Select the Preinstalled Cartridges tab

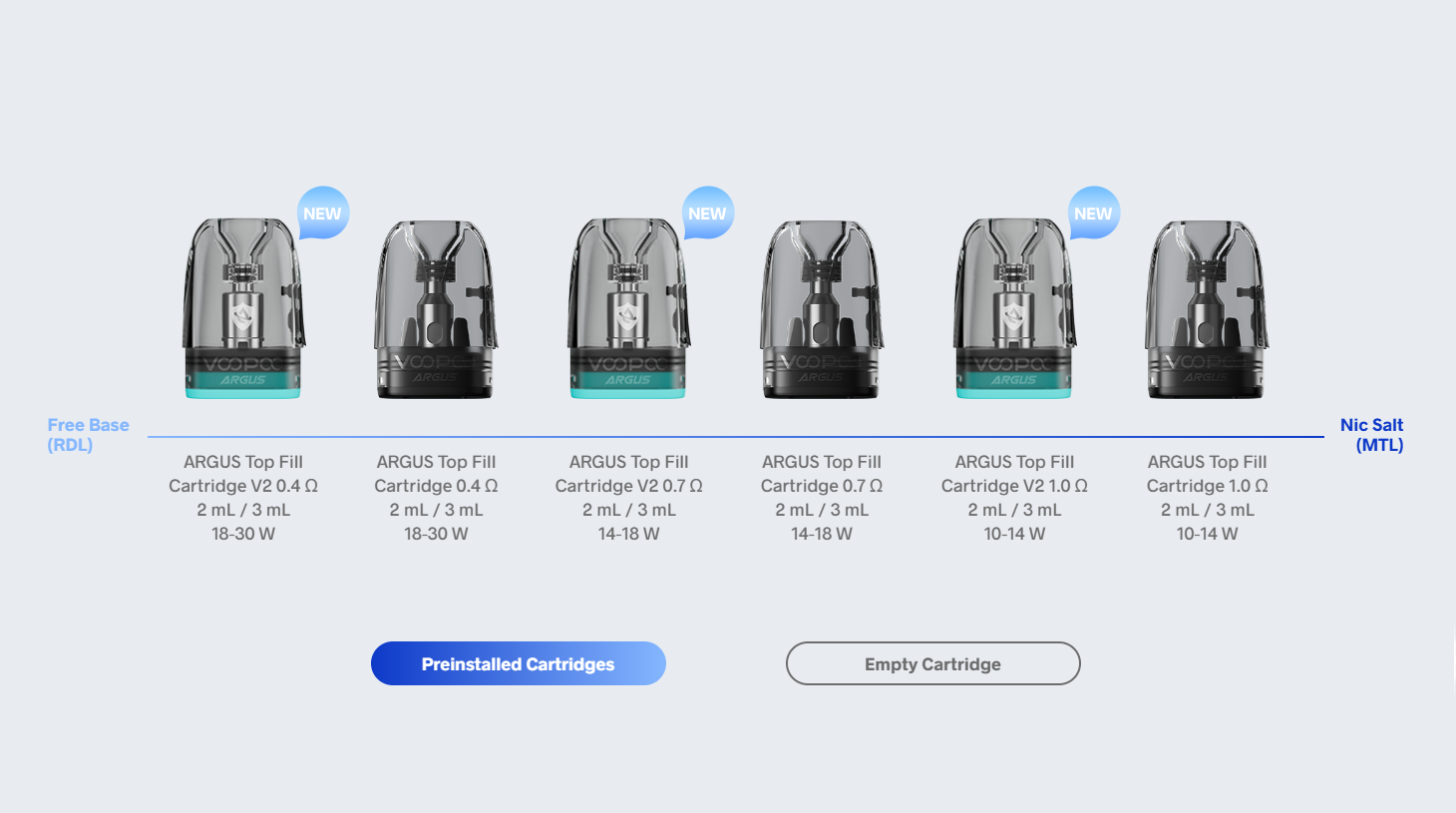pyautogui.click(x=519, y=663)
